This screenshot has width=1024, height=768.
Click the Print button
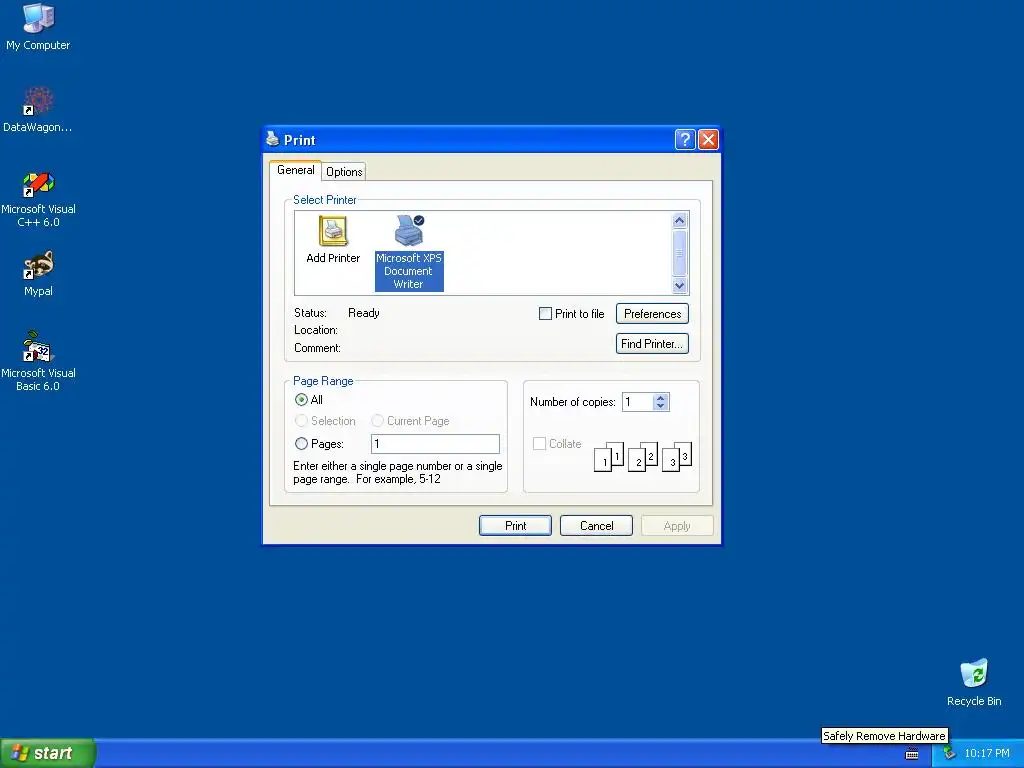[x=515, y=526]
